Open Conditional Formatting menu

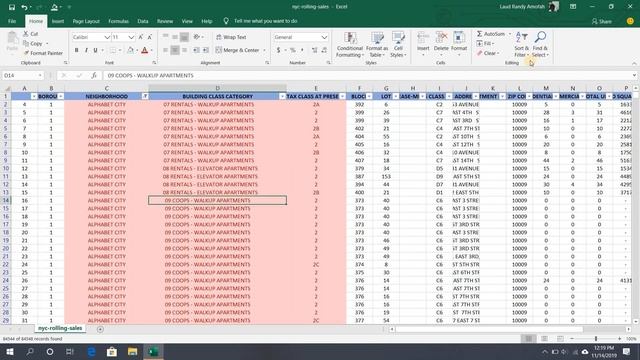pyautogui.click(x=350, y=44)
